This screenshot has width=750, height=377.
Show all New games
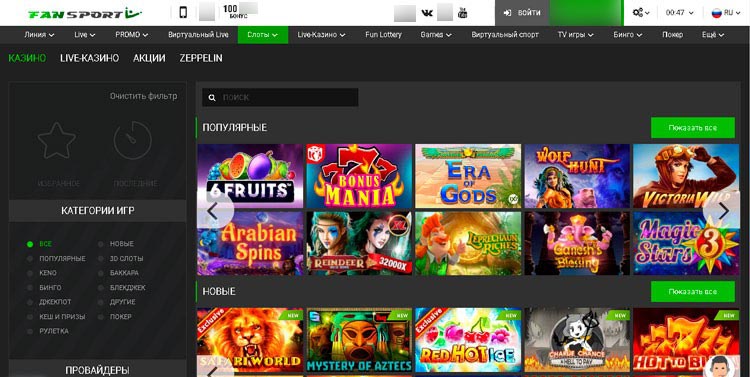[693, 291]
